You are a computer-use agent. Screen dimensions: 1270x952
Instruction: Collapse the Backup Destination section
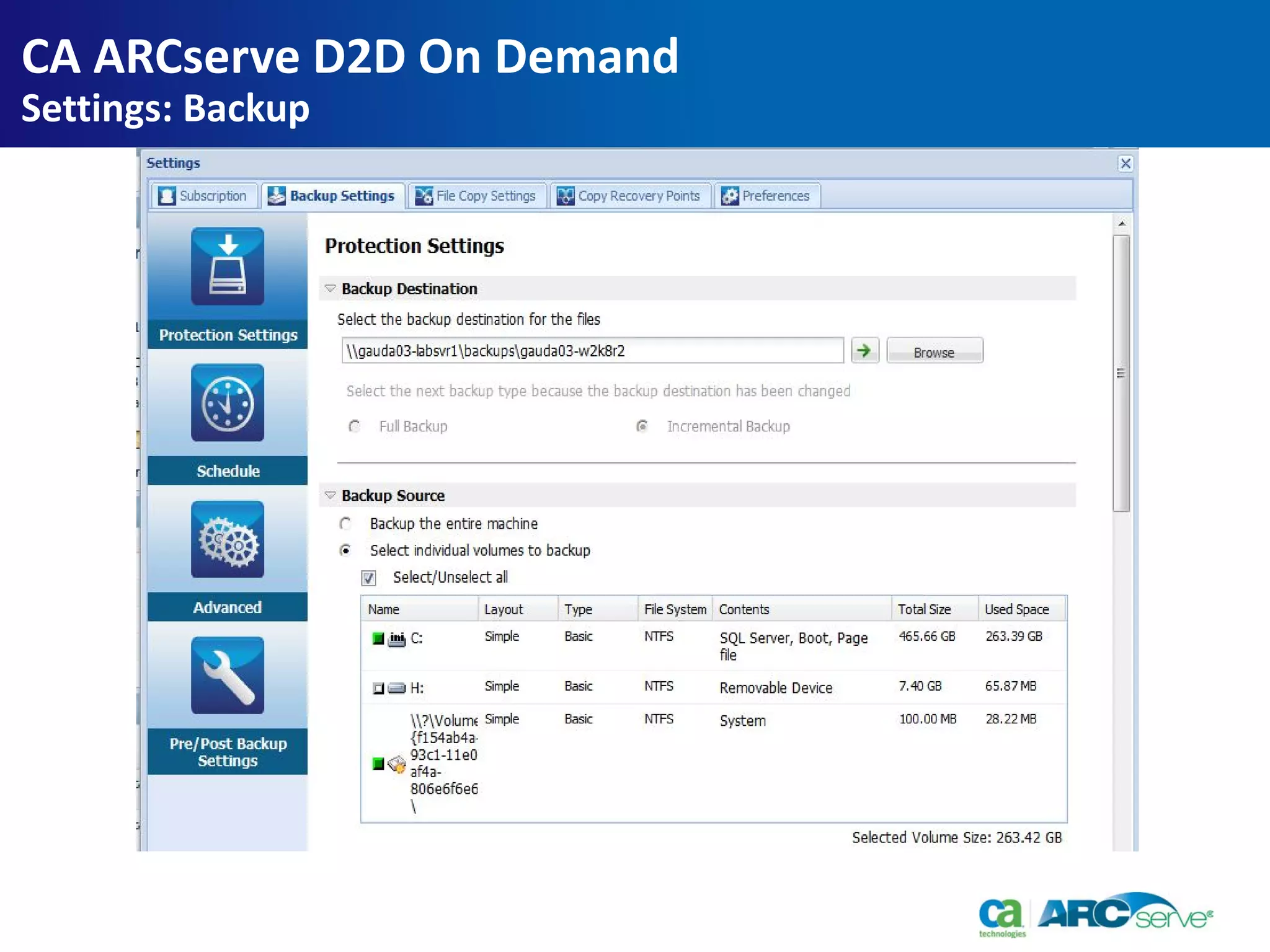331,289
